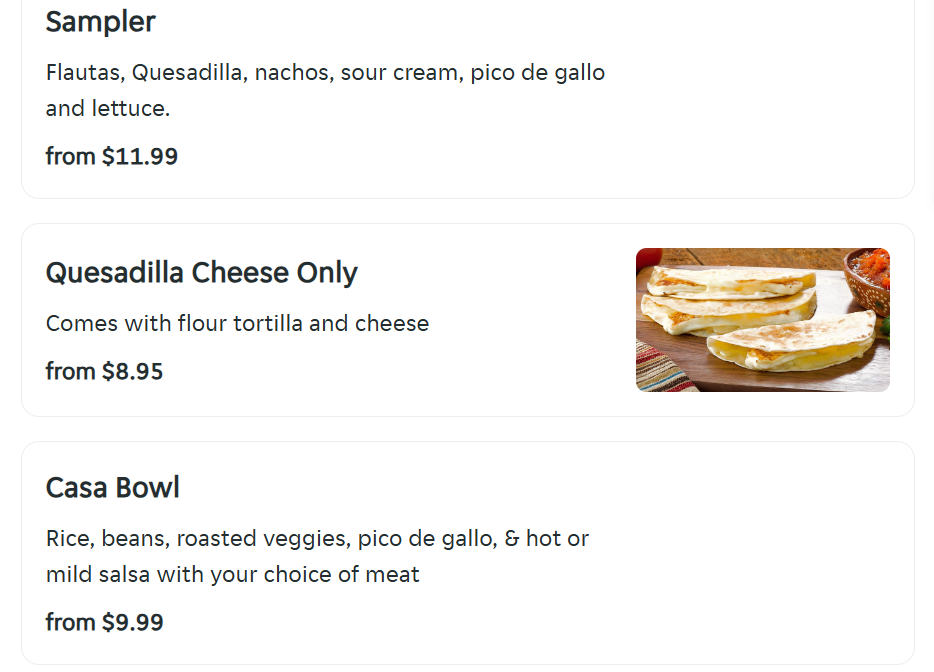This screenshot has width=934, height=672.
Task: Open the Quesadilla Cheese Only title
Action: click(x=202, y=273)
